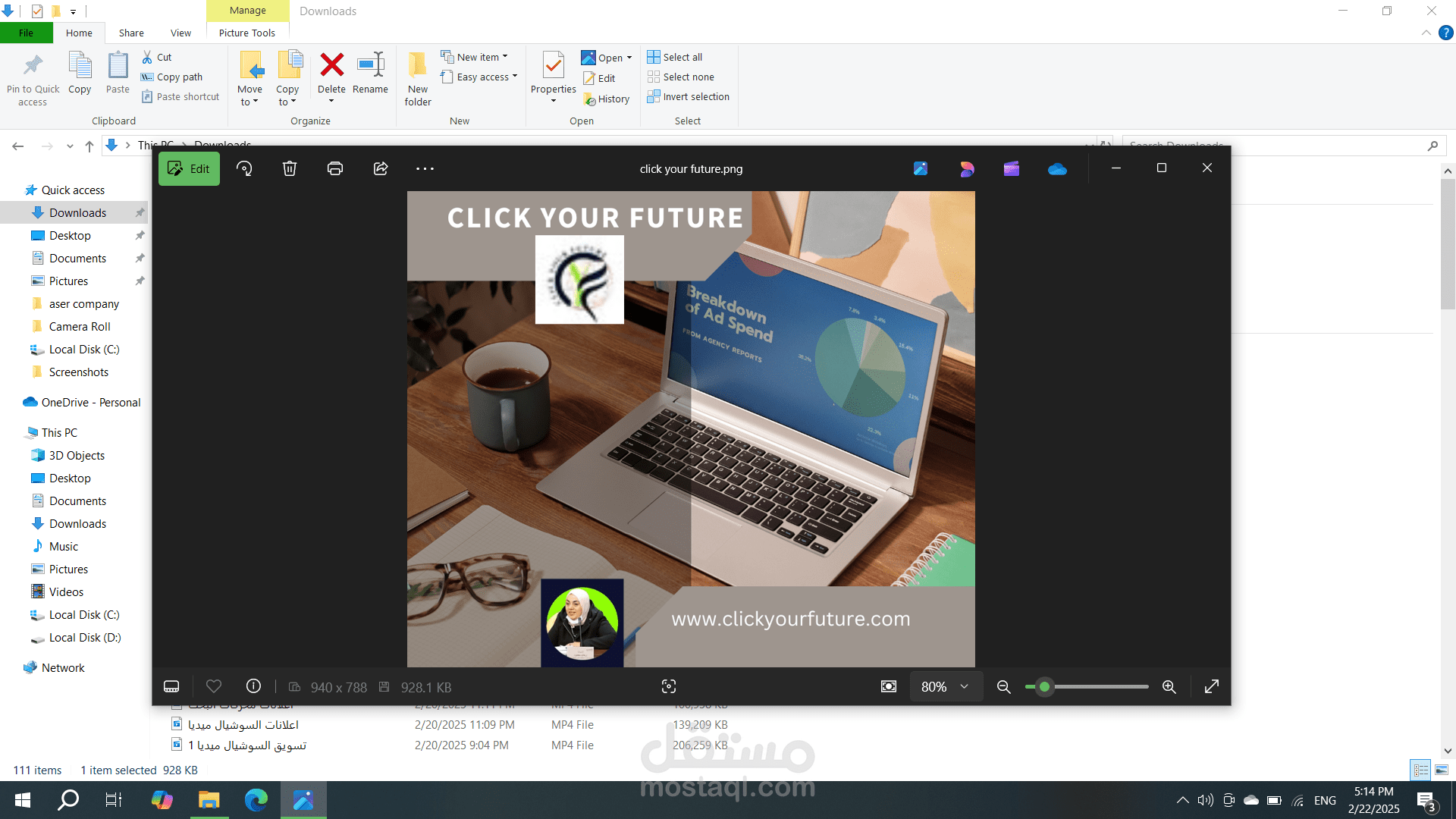This screenshot has height=819, width=1456.
Task: Switch to the Share ribbon tab
Action: [x=131, y=33]
